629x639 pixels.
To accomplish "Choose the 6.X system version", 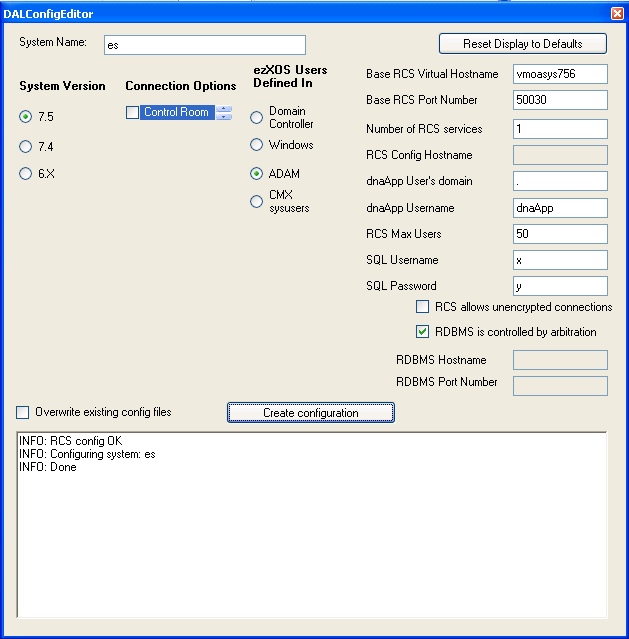I will pos(26,174).
